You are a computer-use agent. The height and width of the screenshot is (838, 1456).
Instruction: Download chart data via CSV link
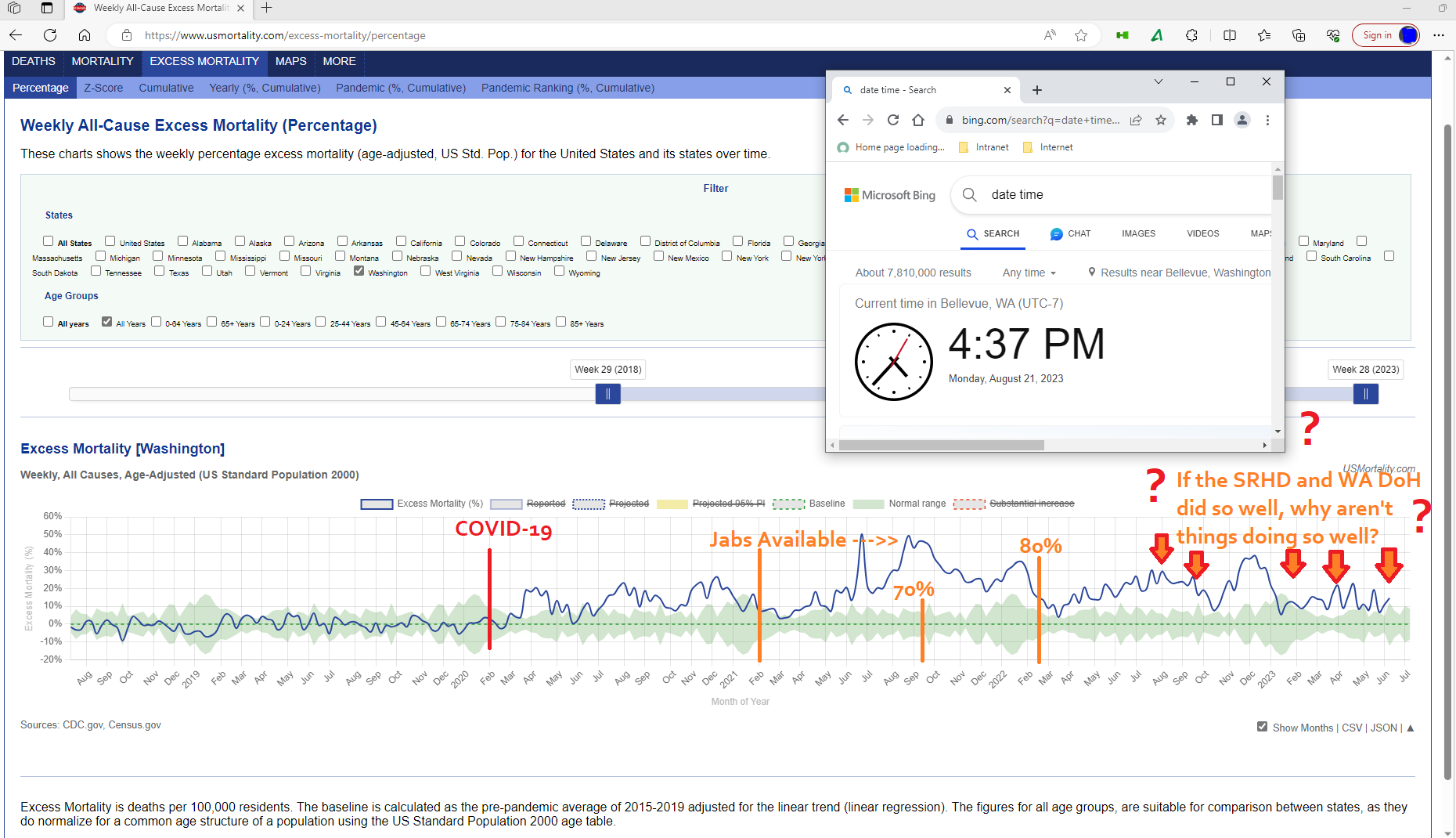point(1352,728)
